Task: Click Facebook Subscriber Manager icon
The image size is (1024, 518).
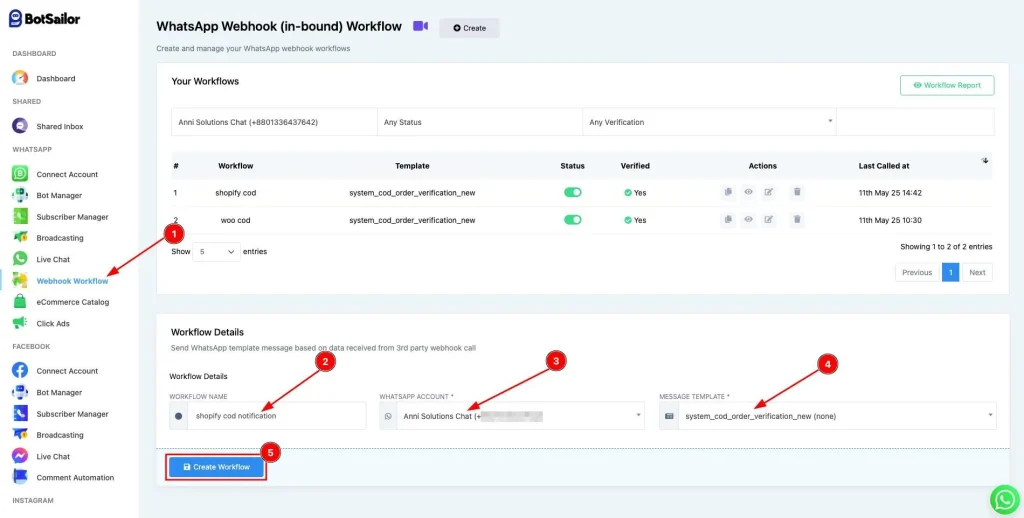Action: pyautogui.click(x=20, y=414)
